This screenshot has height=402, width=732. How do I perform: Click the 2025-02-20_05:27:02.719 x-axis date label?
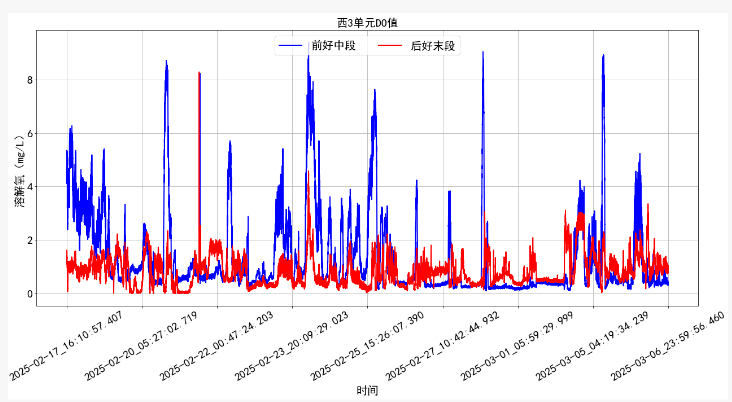[x=143, y=344]
